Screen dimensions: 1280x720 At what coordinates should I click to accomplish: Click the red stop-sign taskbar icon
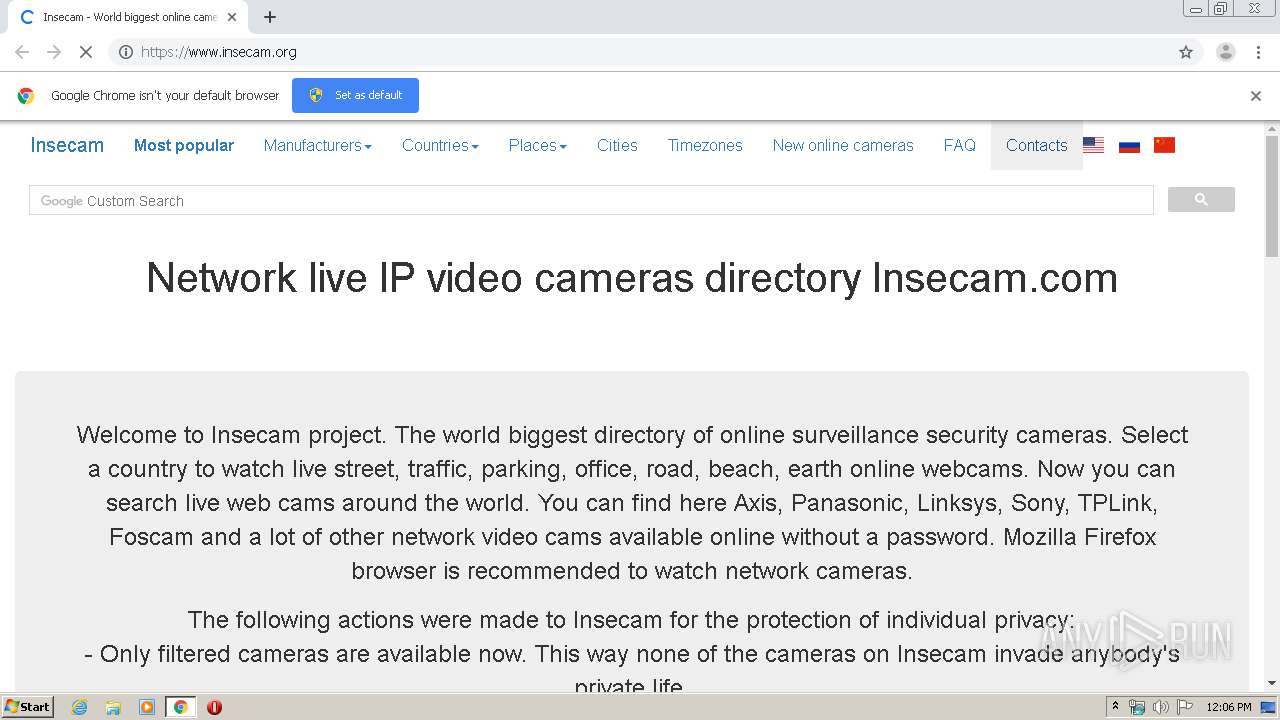[x=214, y=707]
